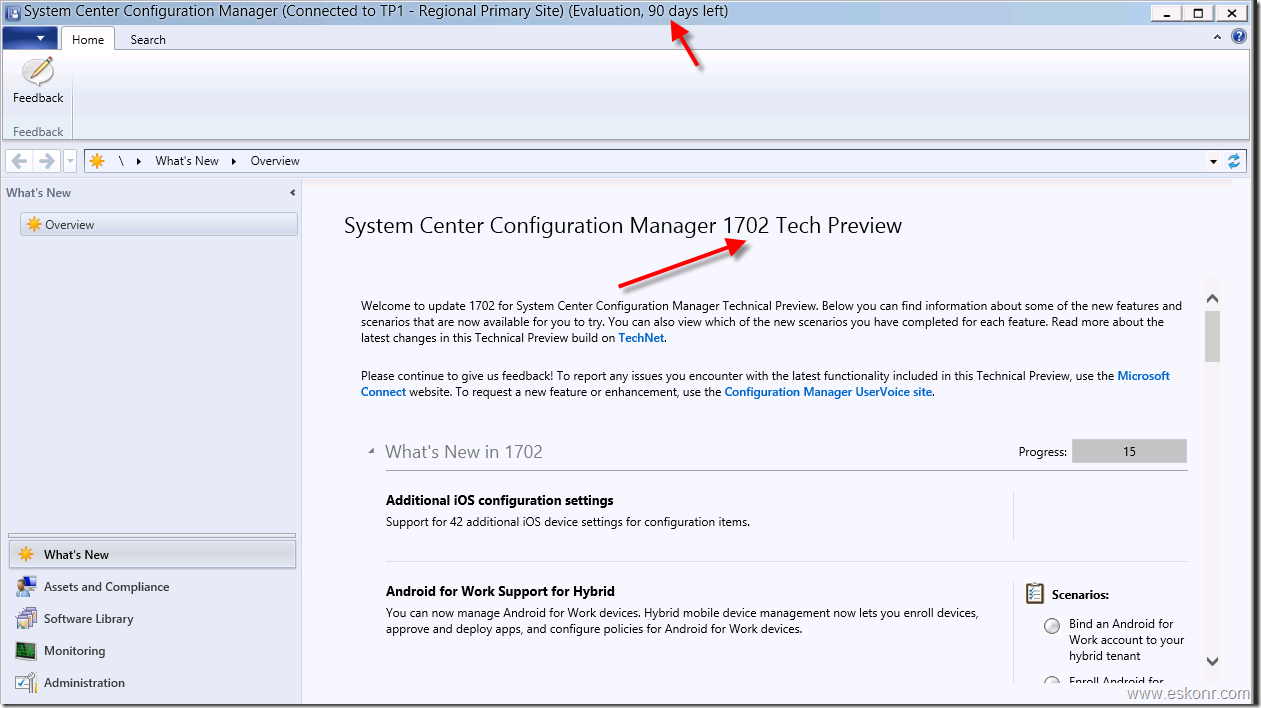The image size is (1261, 708).
Task: Open the What's New workspace
Action: tap(152, 554)
